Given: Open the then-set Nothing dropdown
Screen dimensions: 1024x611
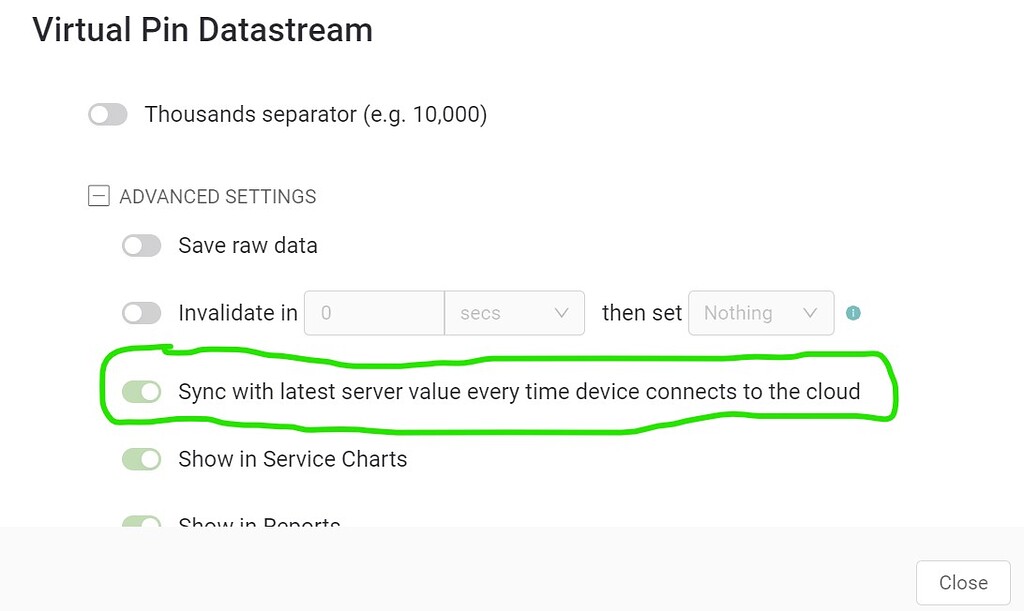Looking at the screenshot, I should click(761, 313).
